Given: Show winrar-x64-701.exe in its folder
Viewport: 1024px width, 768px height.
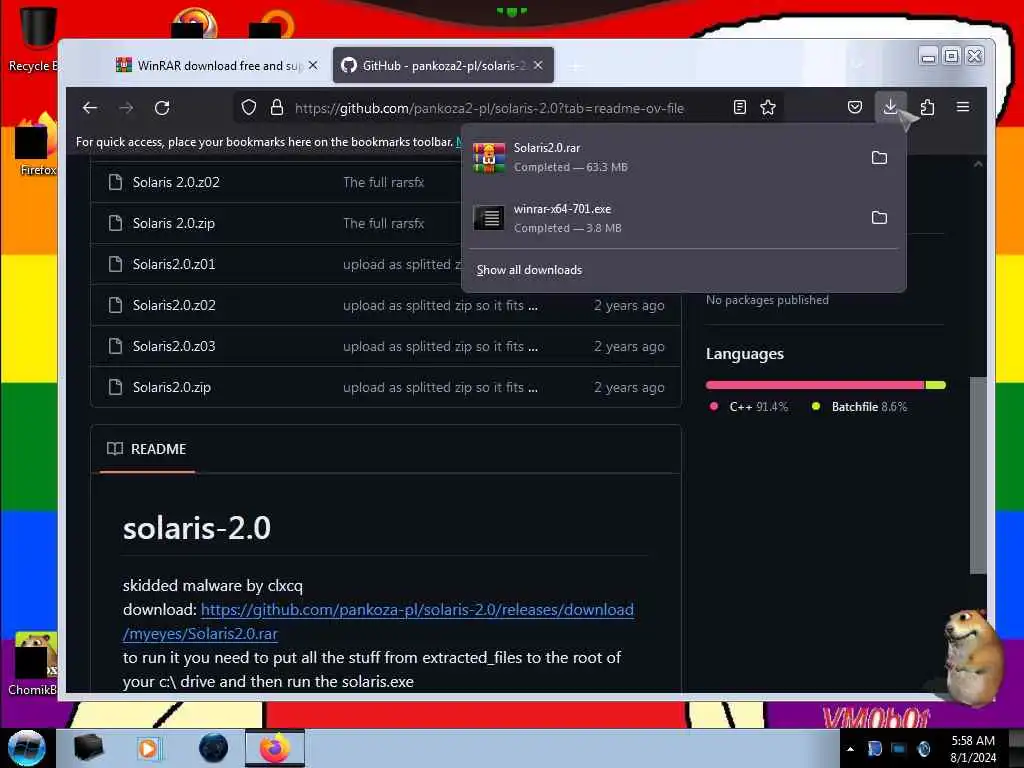Looking at the screenshot, I should click(x=879, y=217).
